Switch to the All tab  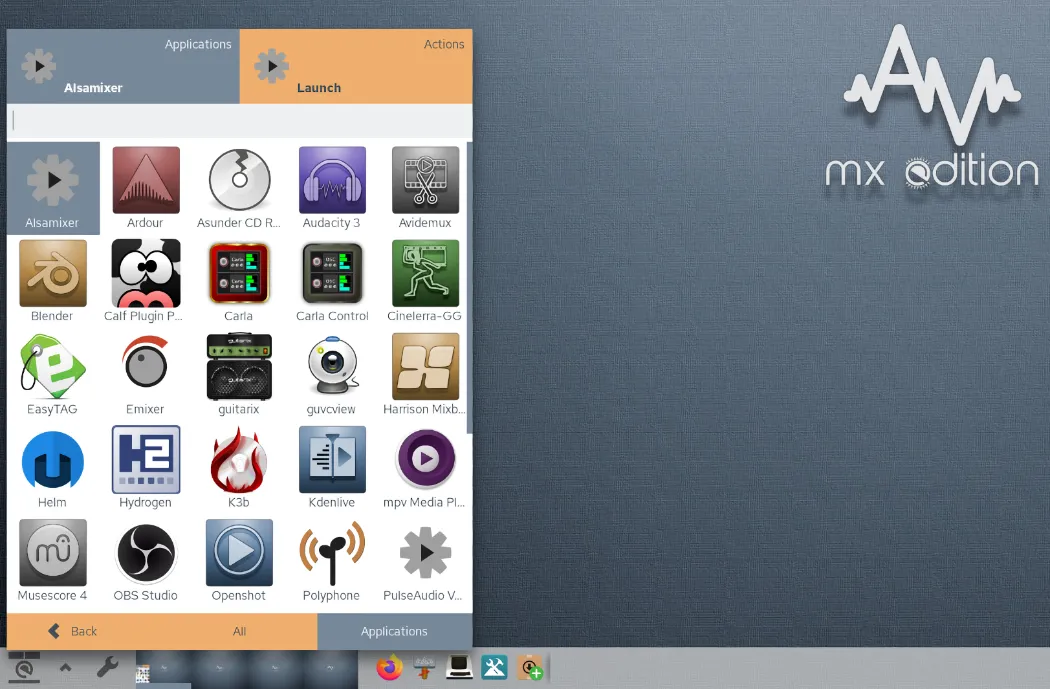click(239, 631)
